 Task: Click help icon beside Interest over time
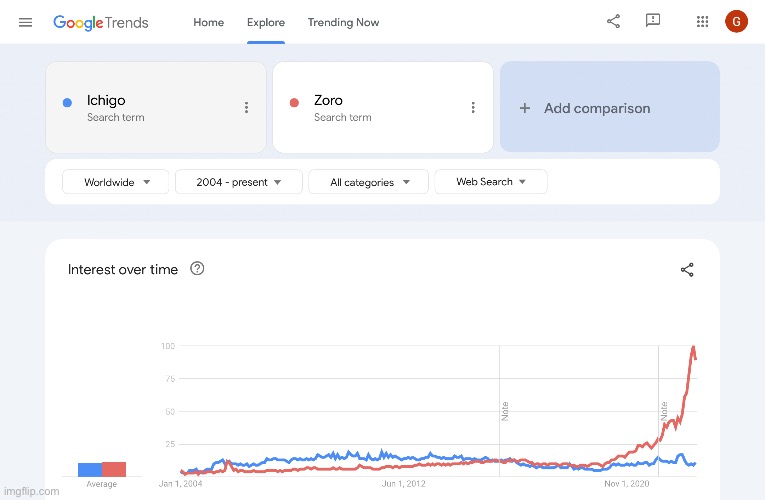[197, 268]
